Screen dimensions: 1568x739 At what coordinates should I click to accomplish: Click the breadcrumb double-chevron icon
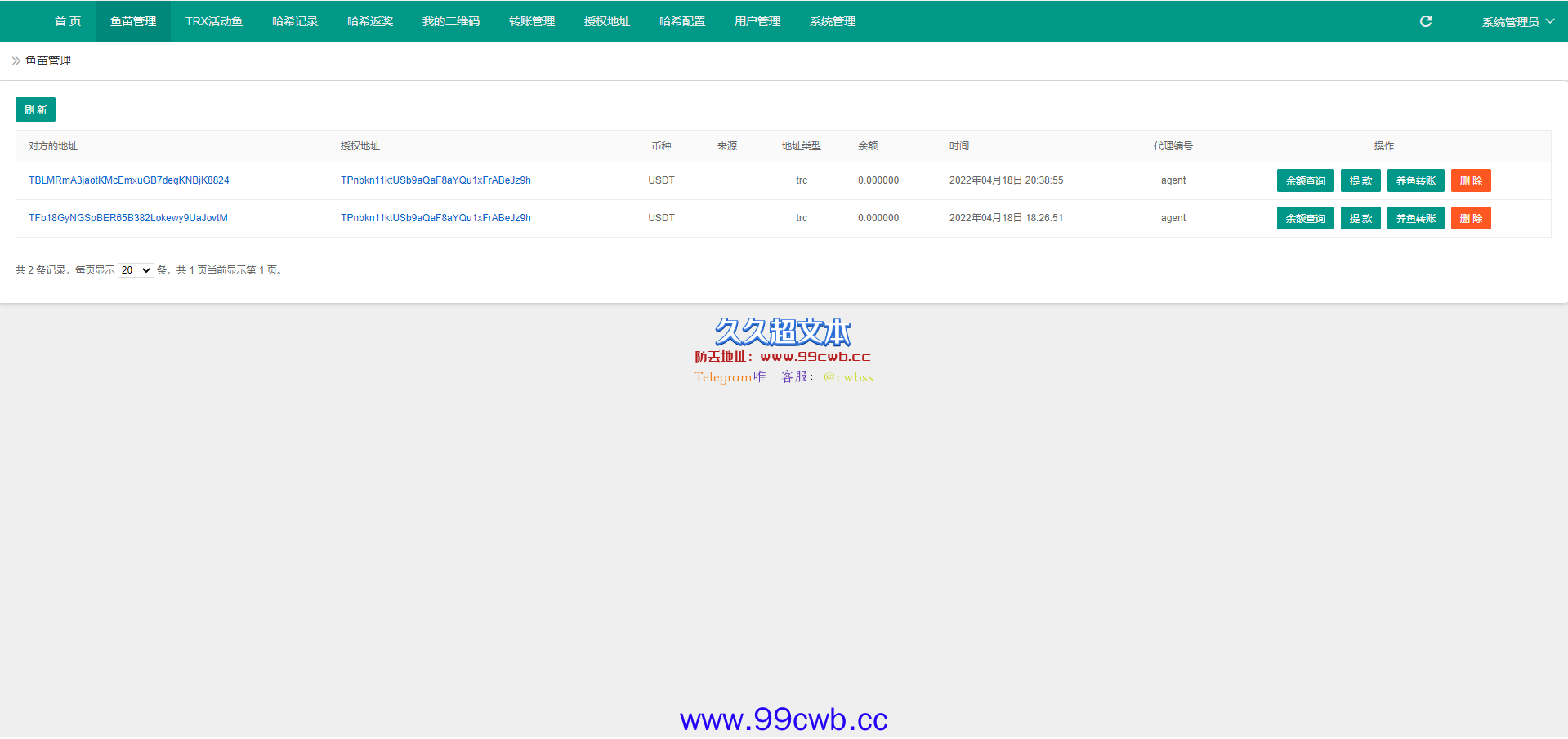point(16,60)
